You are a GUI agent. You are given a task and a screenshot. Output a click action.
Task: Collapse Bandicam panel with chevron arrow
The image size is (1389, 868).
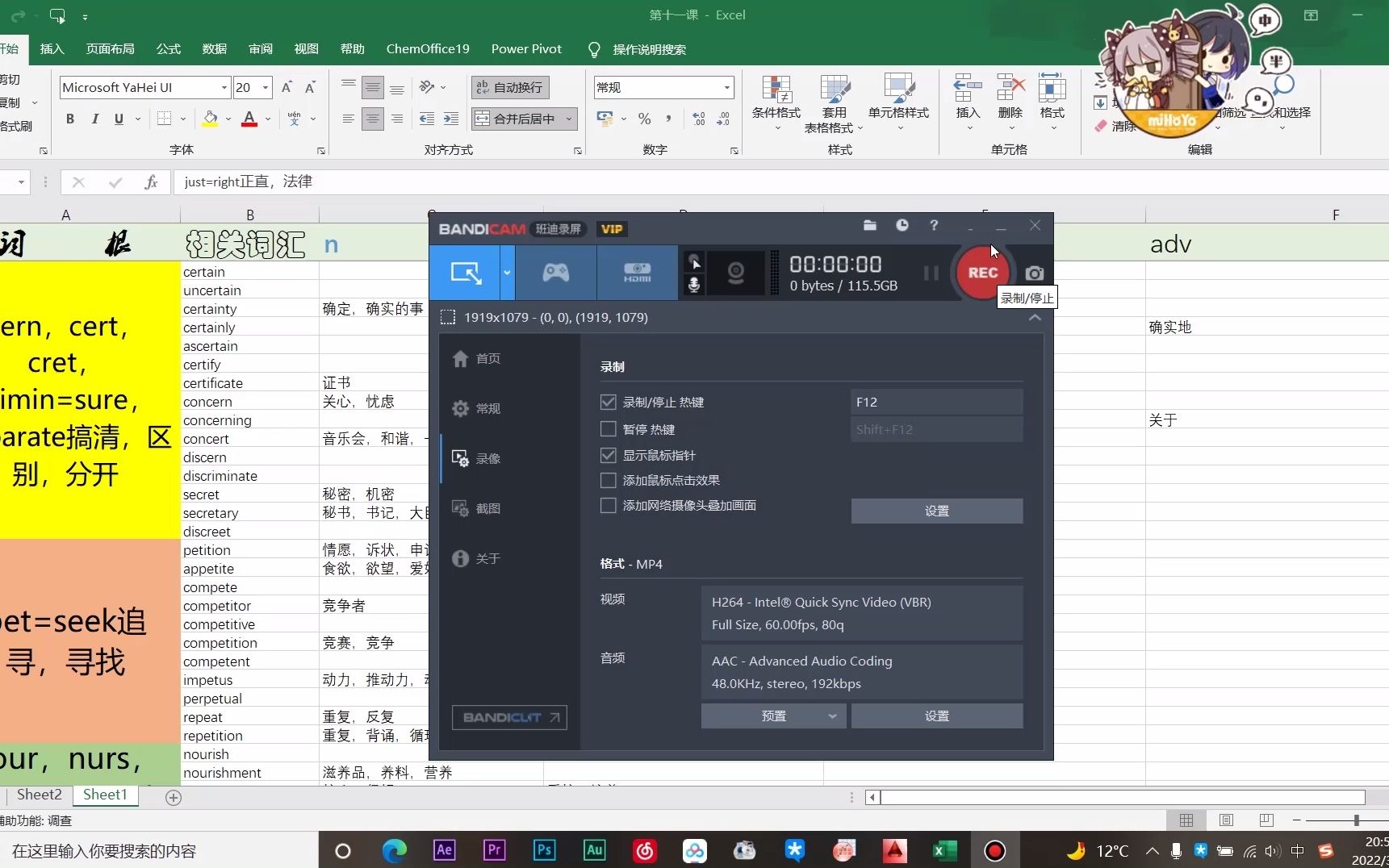pyautogui.click(x=1035, y=318)
